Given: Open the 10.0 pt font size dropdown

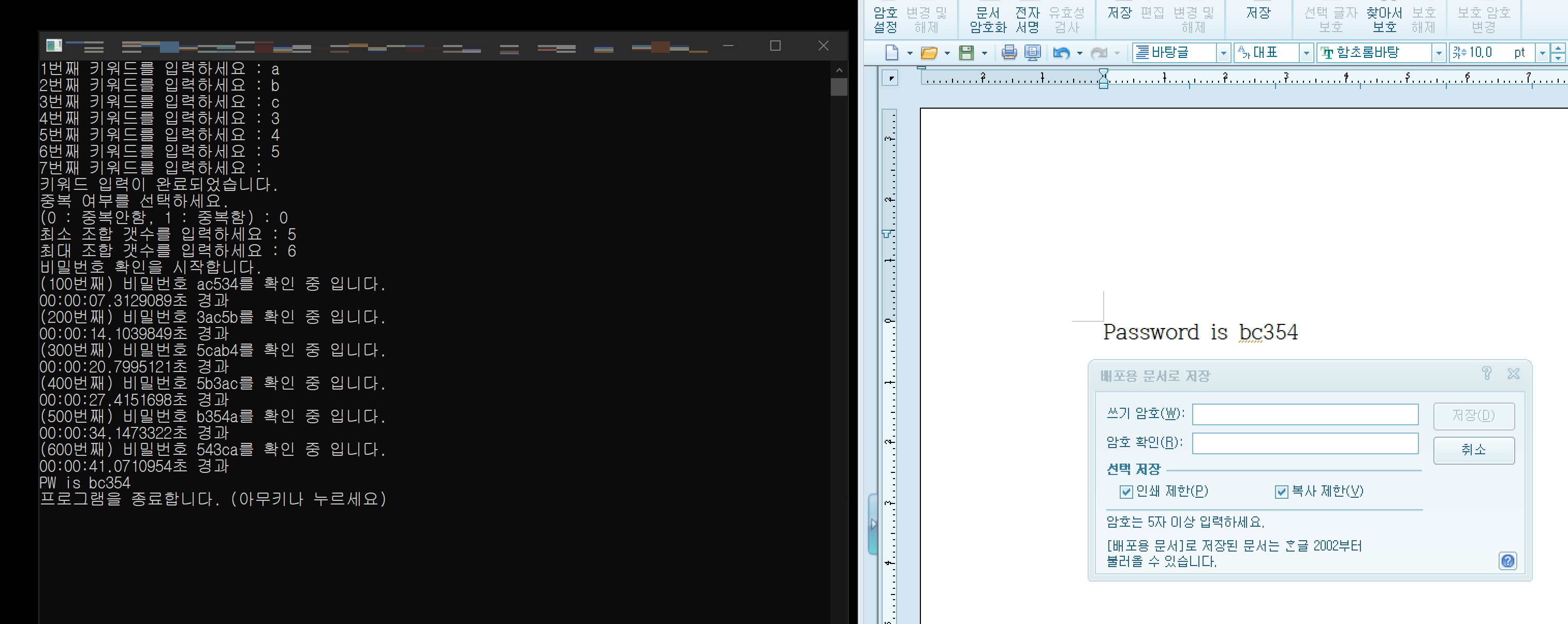Looking at the screenshot, I should pyautogui.click(x=1542, y=53).
